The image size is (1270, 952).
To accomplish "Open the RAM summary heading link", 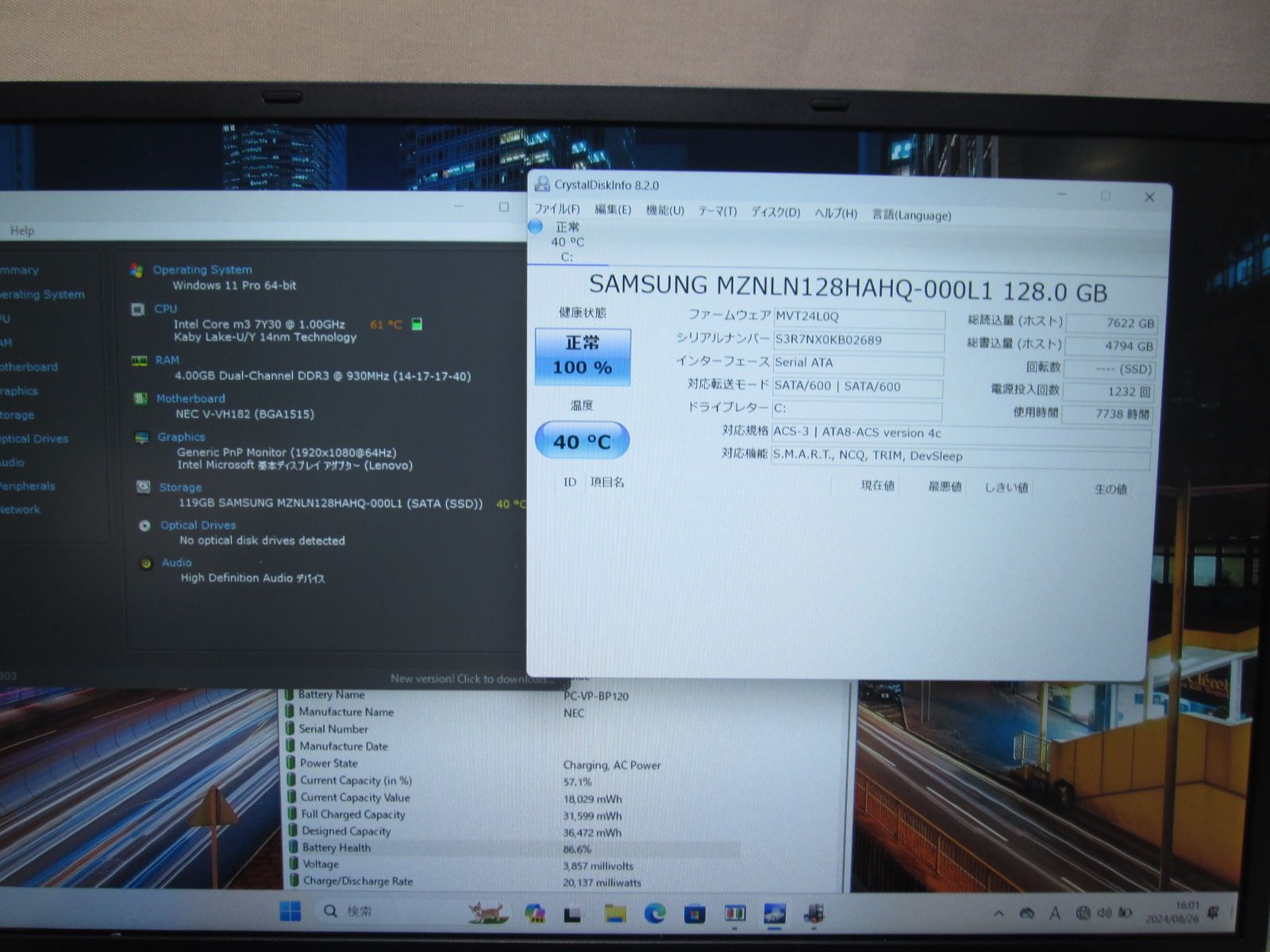I will click(167, 360).
